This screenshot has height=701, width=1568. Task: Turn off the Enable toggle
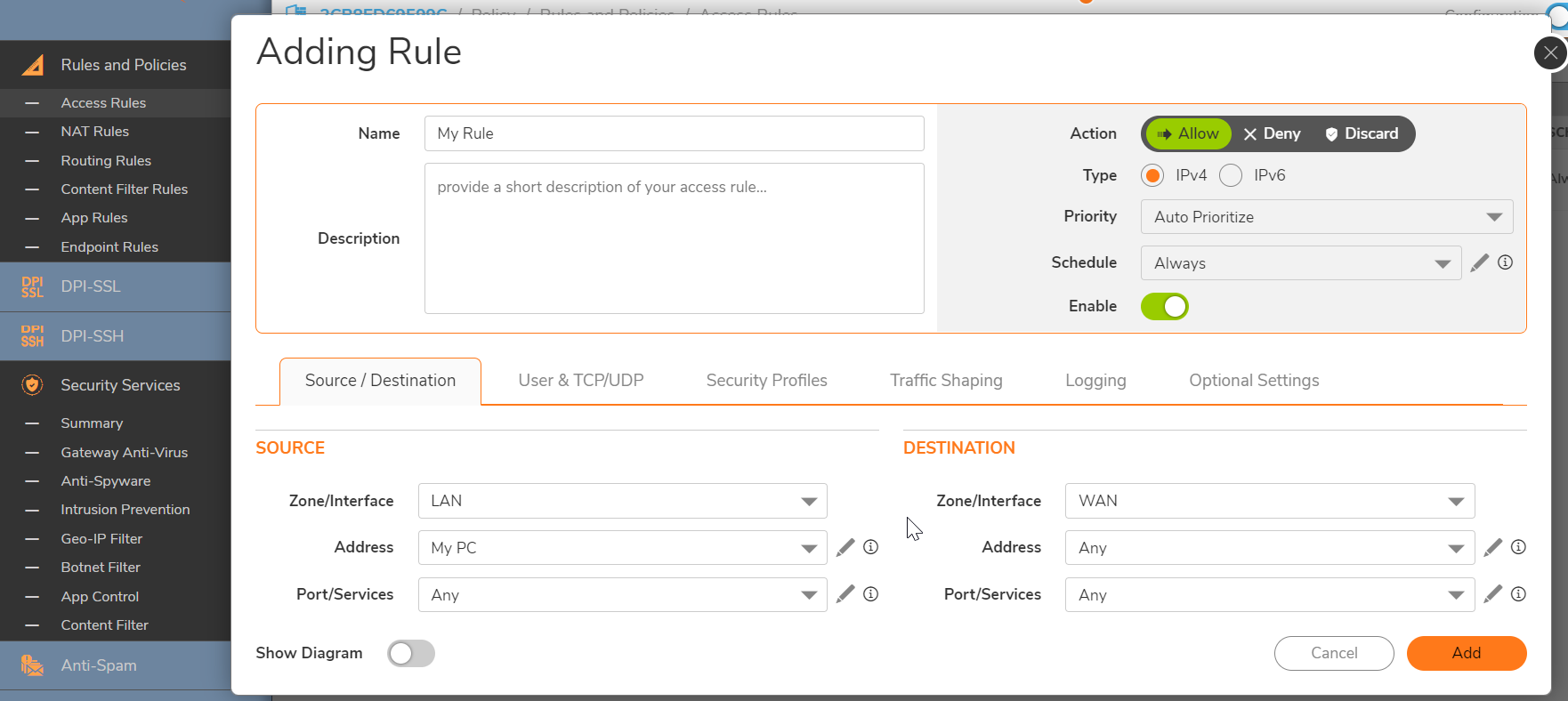(1164, 307)
